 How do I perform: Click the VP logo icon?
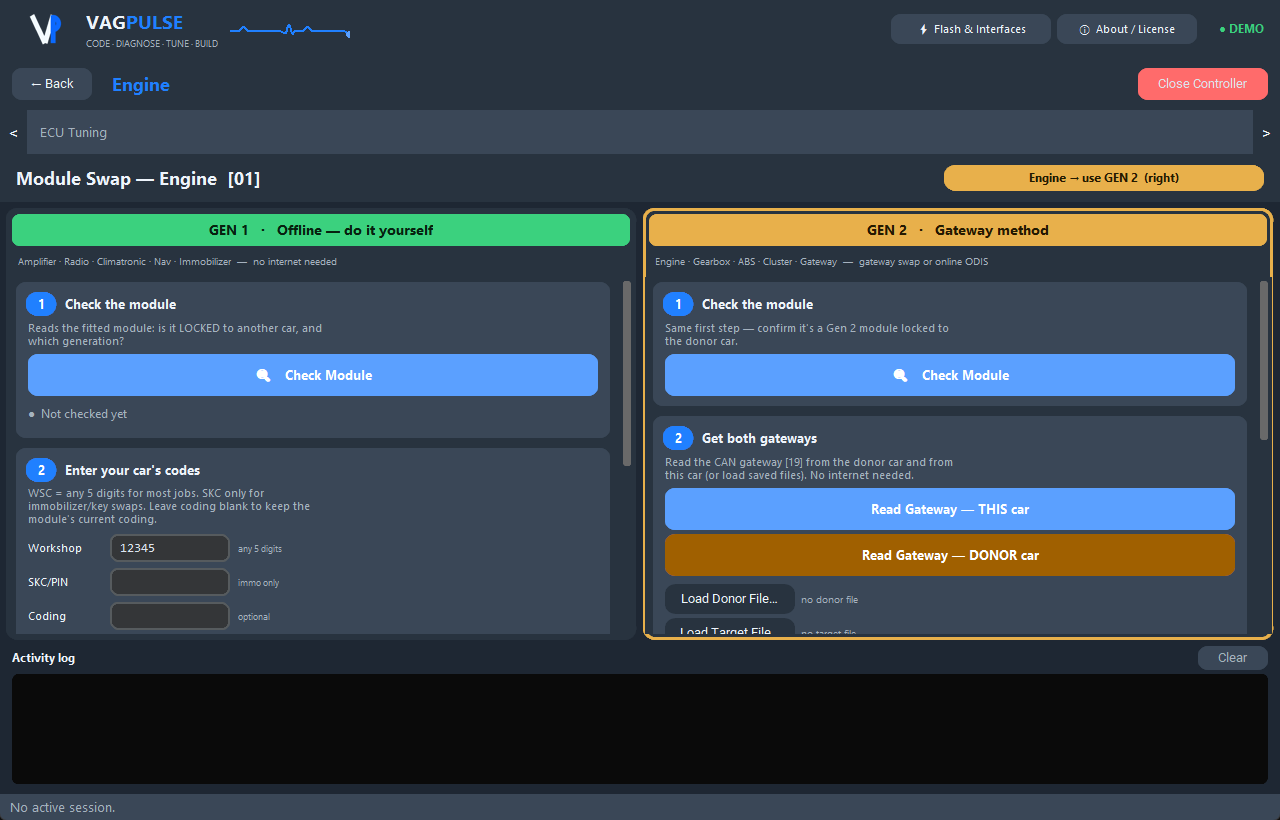45,29
